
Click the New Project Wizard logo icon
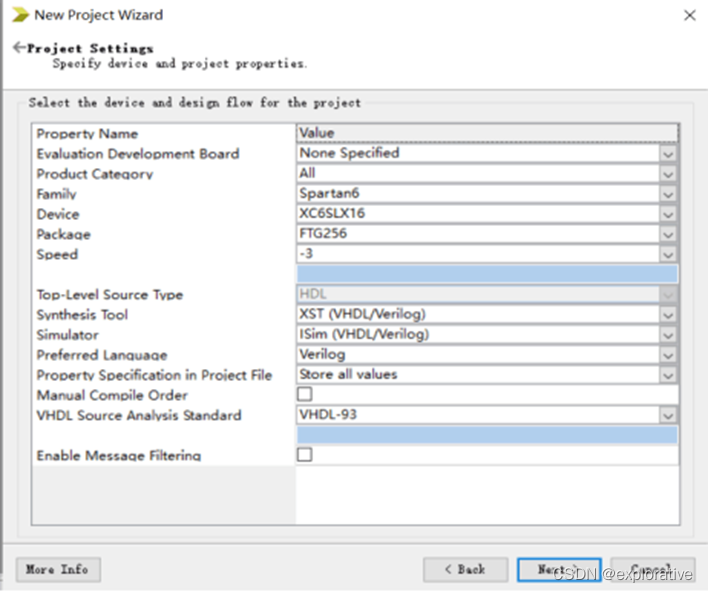pos(20,15)
